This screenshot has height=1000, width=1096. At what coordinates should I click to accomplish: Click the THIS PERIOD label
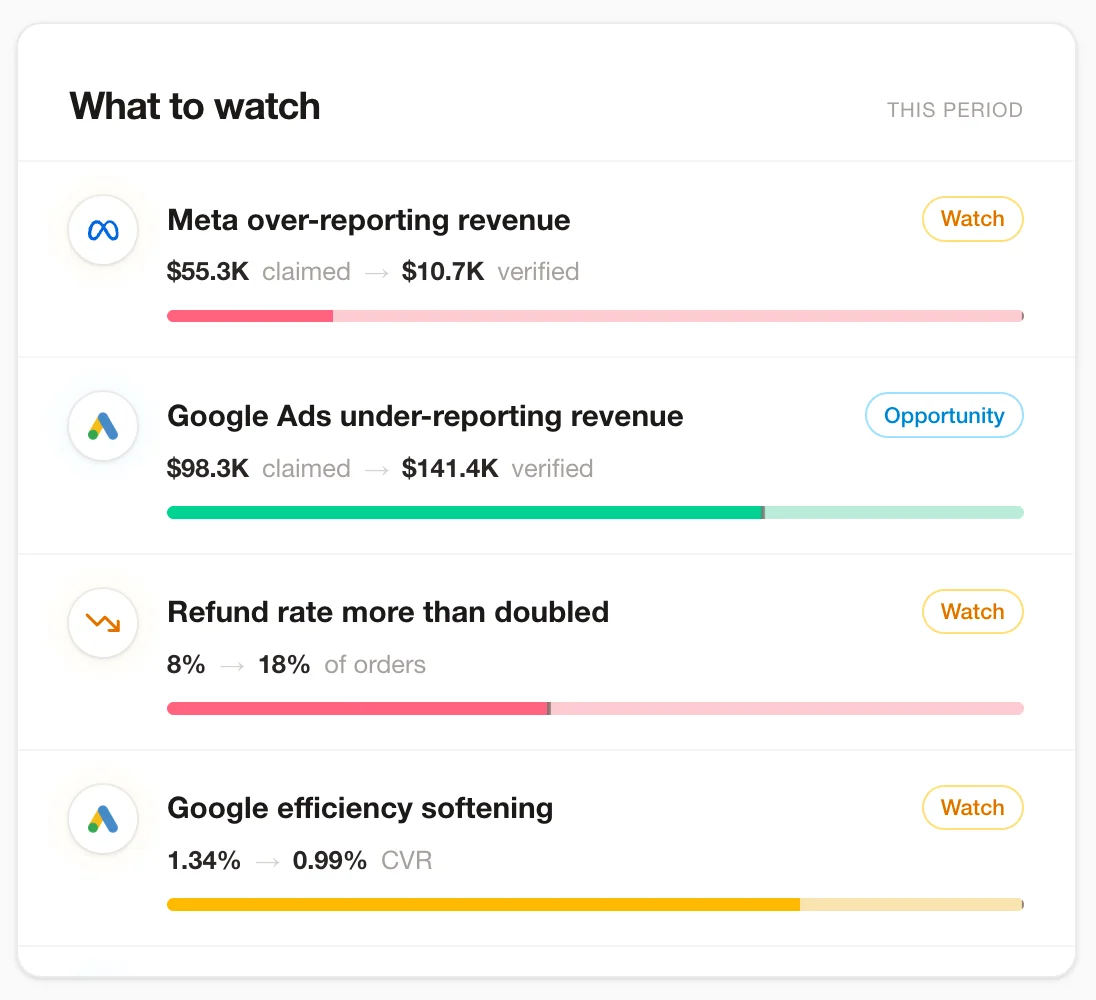click(955, 110)
